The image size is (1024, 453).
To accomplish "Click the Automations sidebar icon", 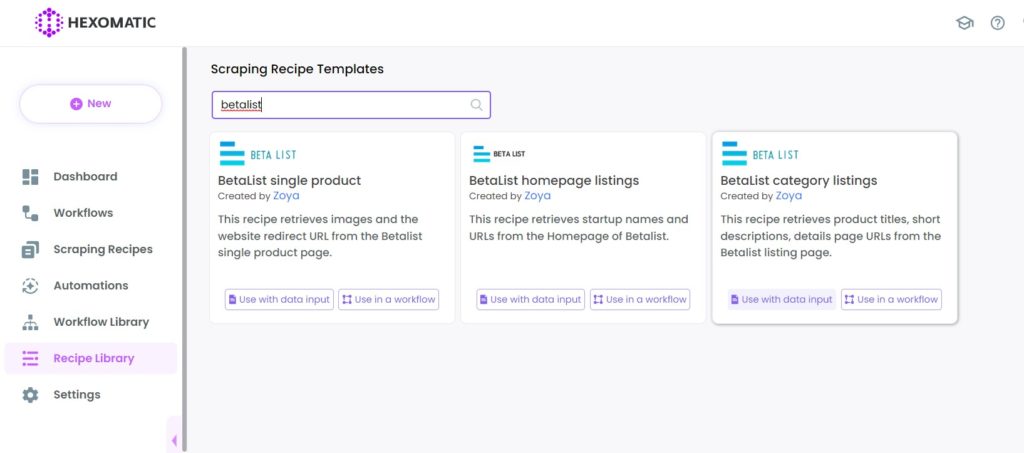I will [x=30, y=286].
